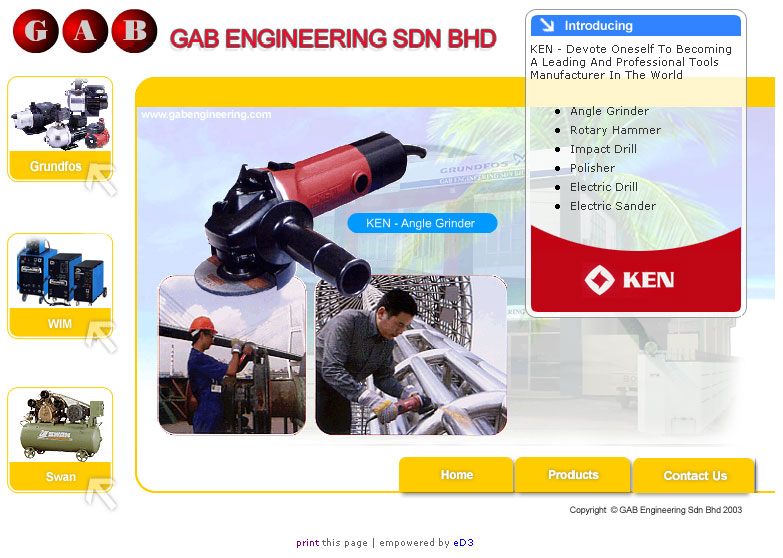Select Rotary Hammer in the KEN list

(615, 130)
